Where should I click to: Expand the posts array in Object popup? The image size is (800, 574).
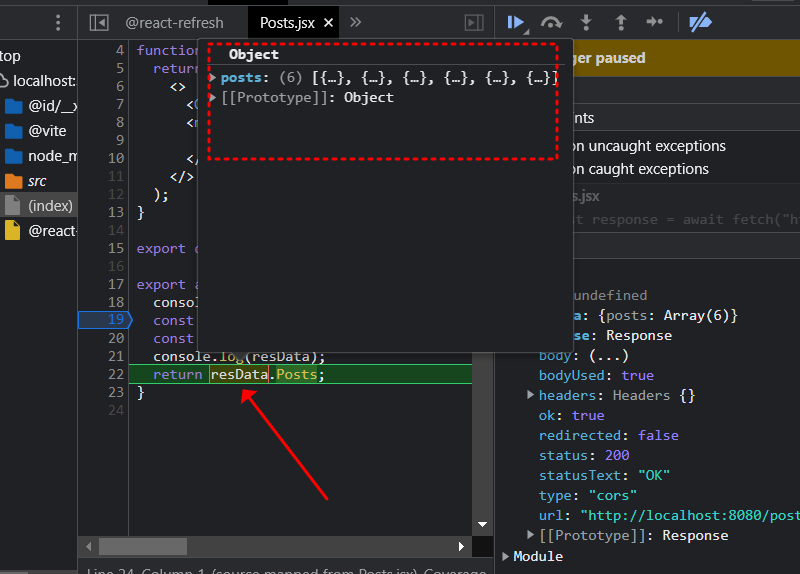click(213, 78)
